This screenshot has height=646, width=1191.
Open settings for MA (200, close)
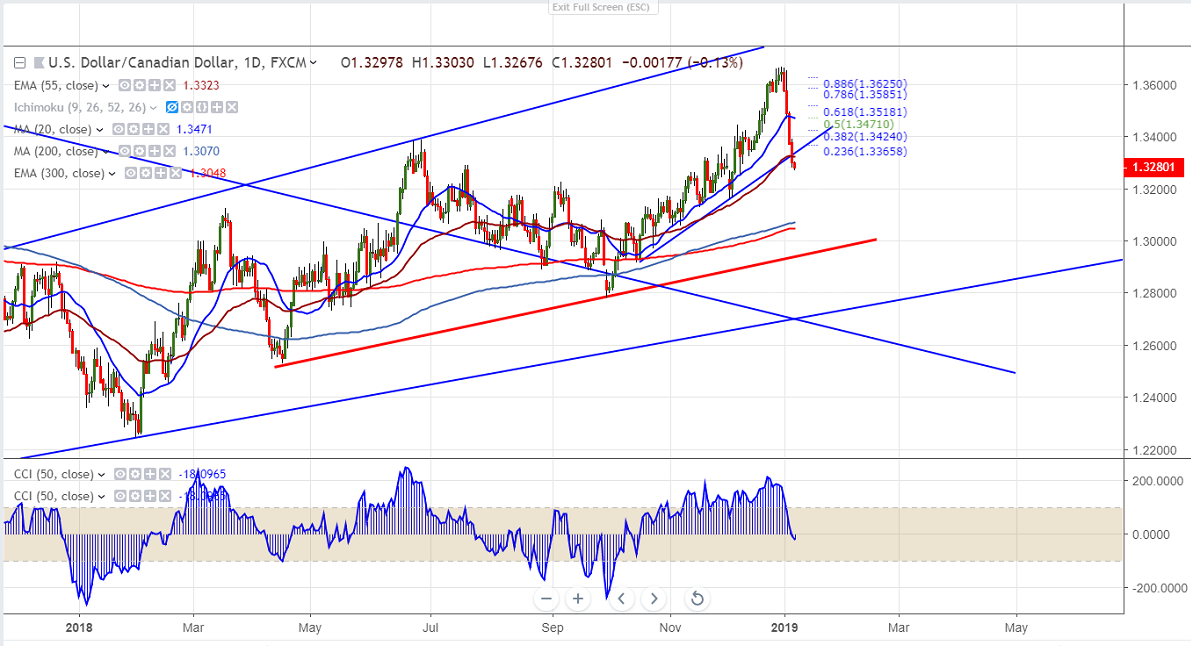(x=139, y=151)
